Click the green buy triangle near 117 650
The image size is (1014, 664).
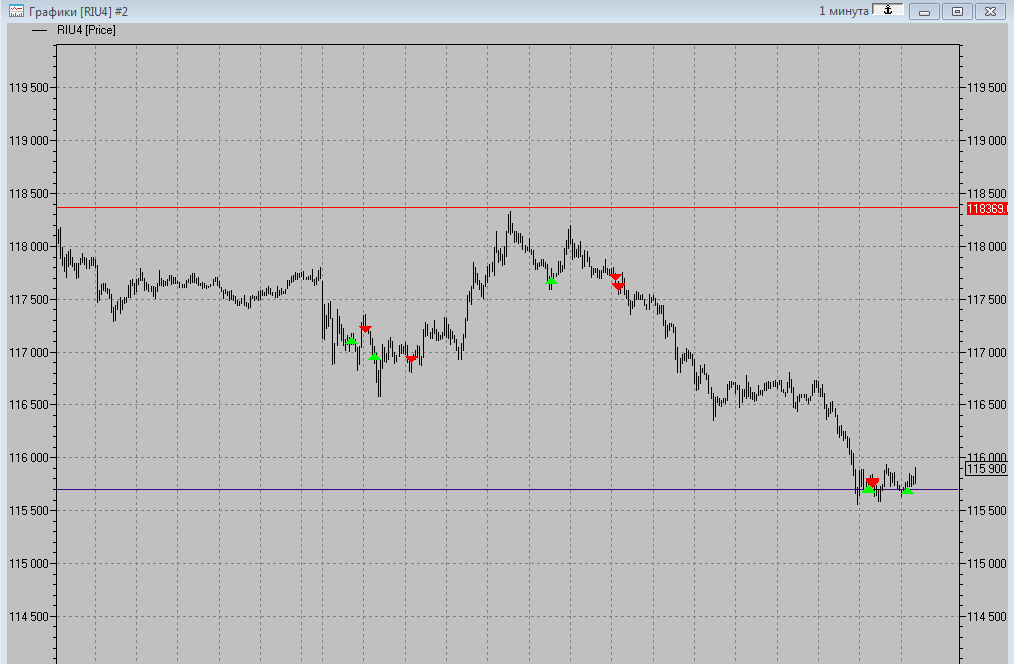(x=551, y=281)
